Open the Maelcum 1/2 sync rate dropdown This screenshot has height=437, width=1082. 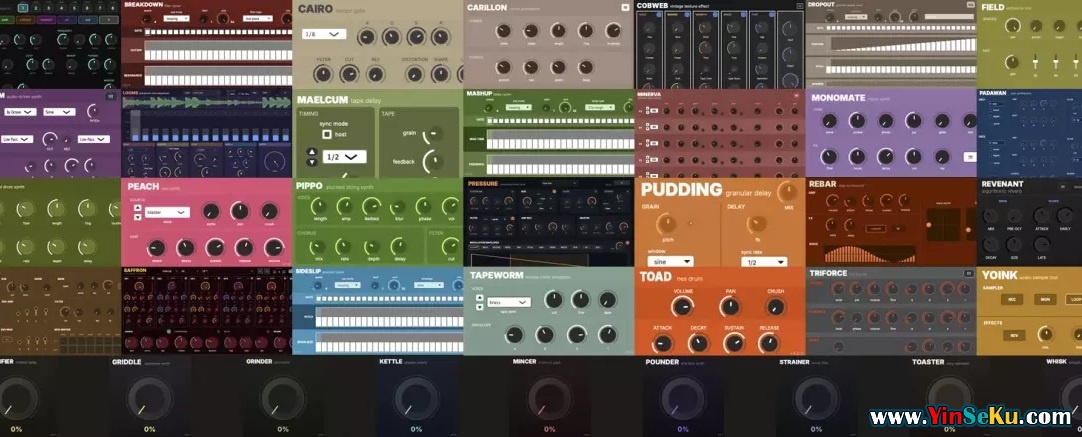point(343,157)
